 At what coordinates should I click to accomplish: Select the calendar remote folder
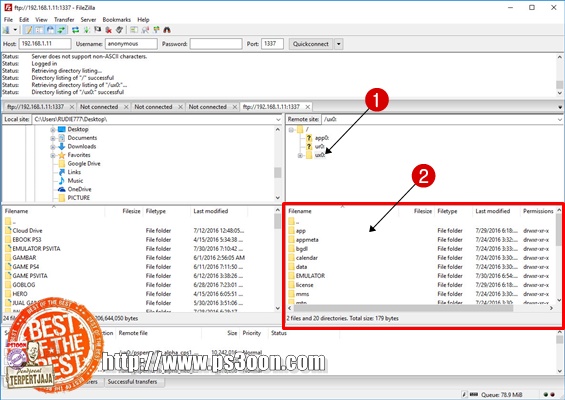click(x=307, y=258)
